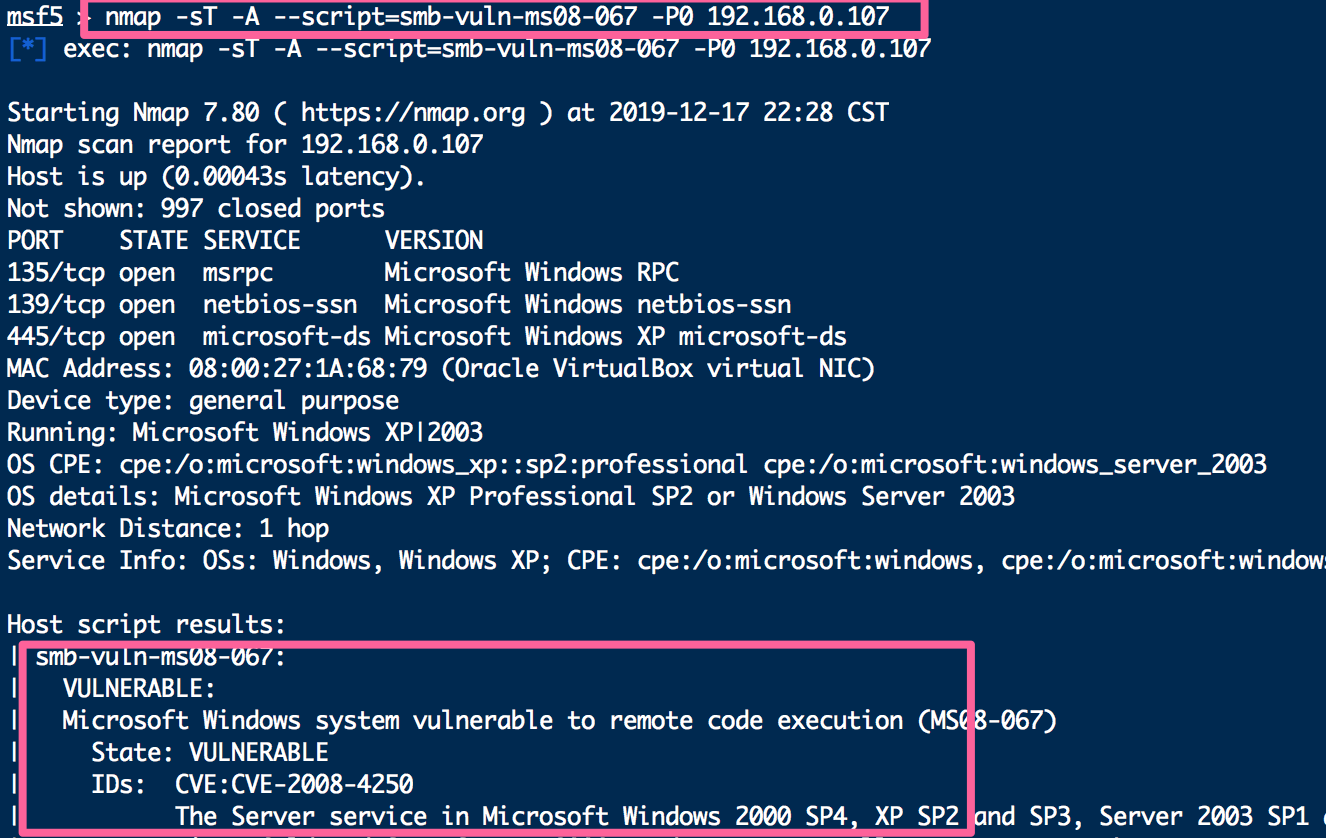The width and height of the screenshot is (1326, 838).
Task: Click the PORT column header
Action: 35,241
